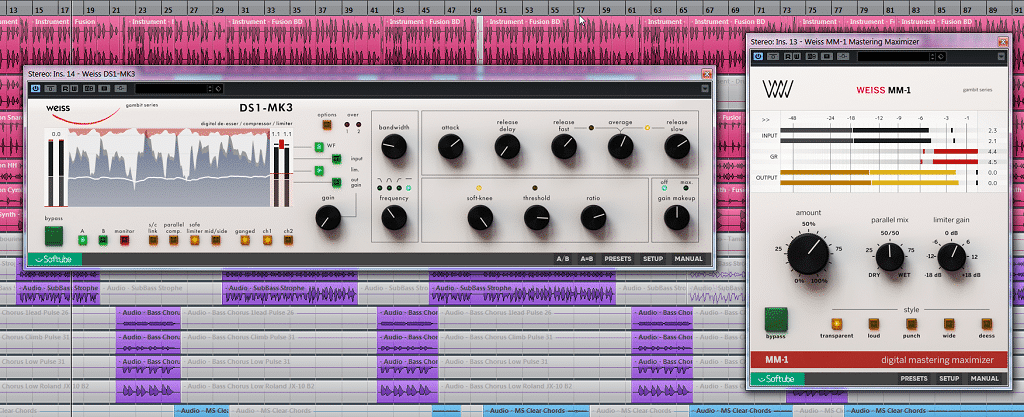The height and width of the screenshot is (417, 1024).
Task: Select the high-pass filter shape LED
Action: tap(399, 188)
